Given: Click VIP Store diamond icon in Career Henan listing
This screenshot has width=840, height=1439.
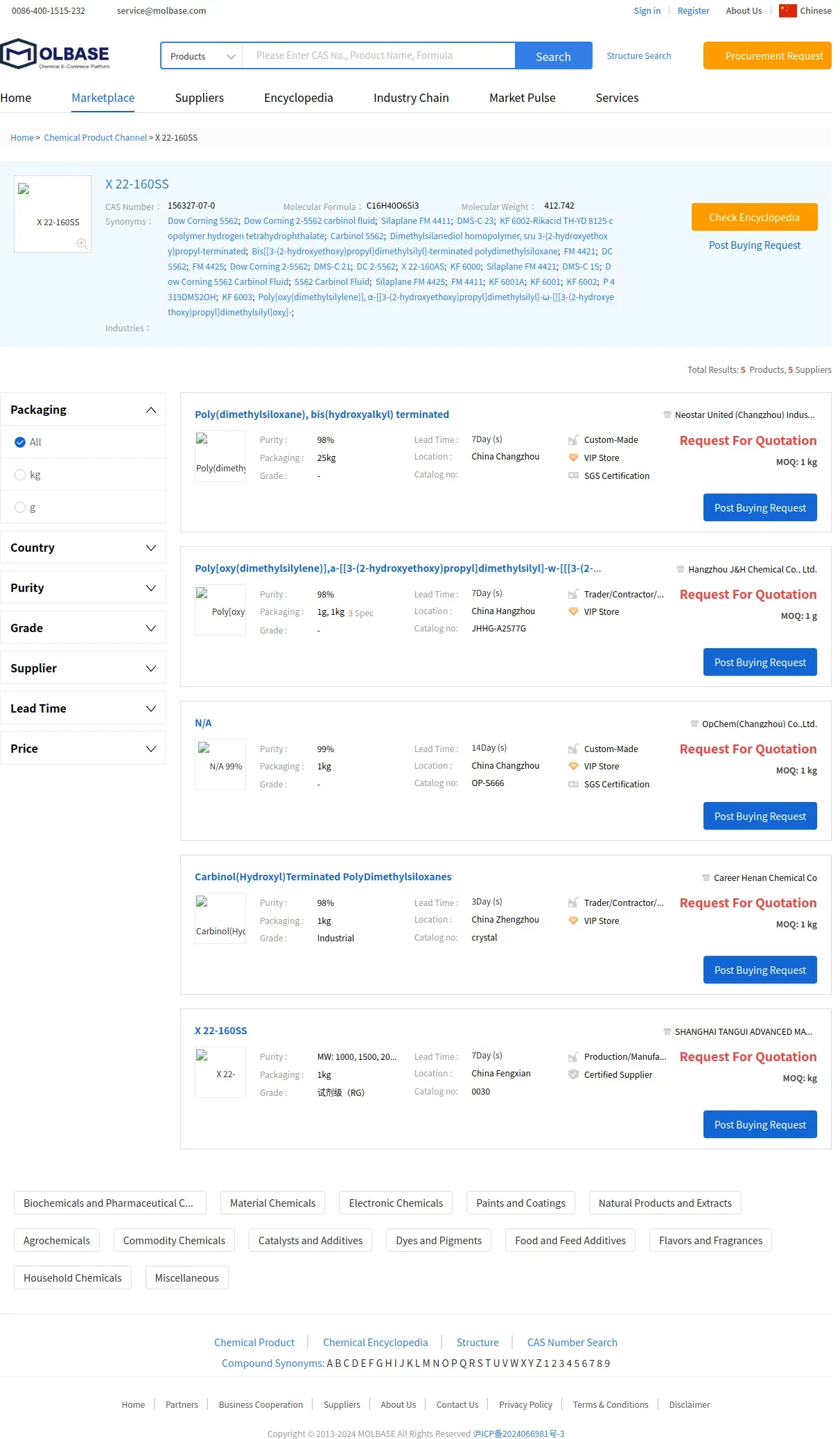Looking at the screenshot, I should click(x=573, y=921).
